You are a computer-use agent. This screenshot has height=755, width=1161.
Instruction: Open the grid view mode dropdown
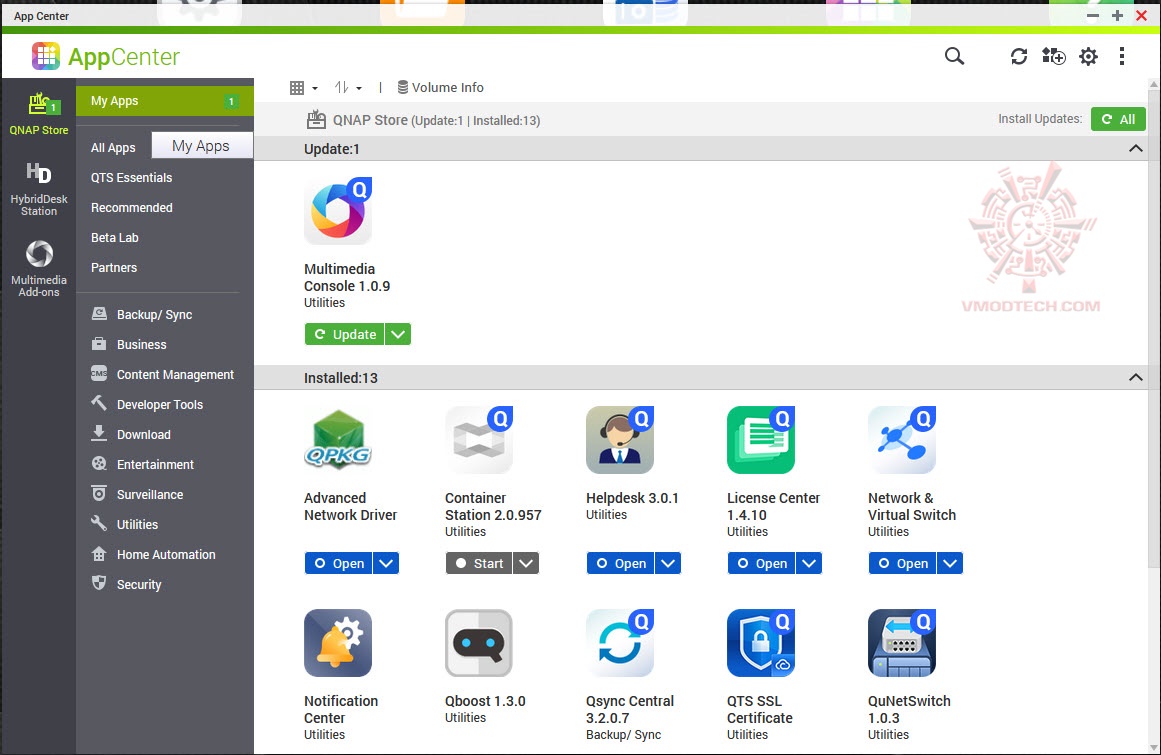pos(304,88)
